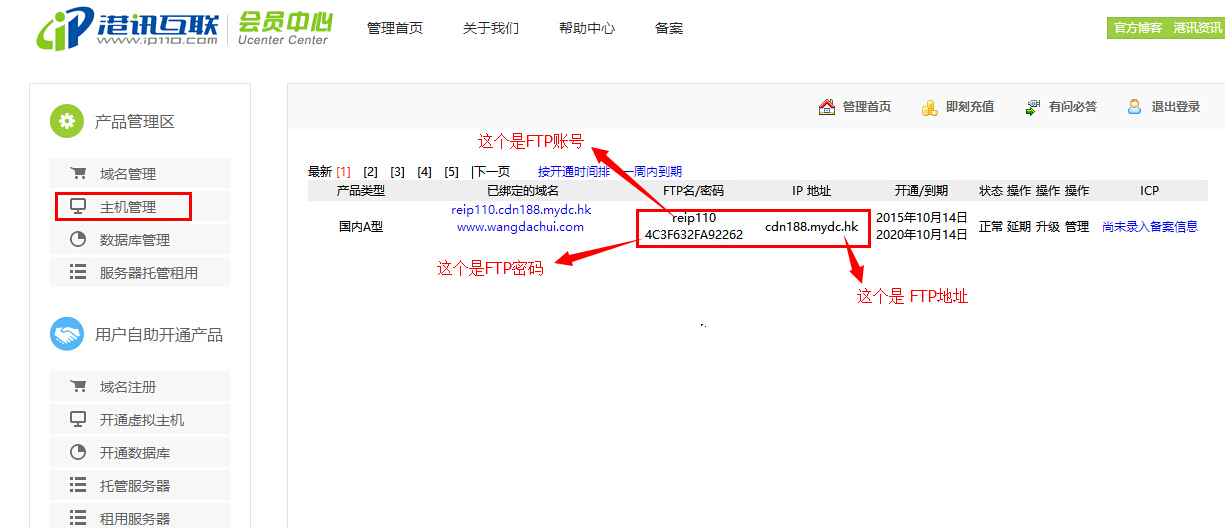Go to page [3] of the list
The image size is (1225, 528).
(398, 172)
